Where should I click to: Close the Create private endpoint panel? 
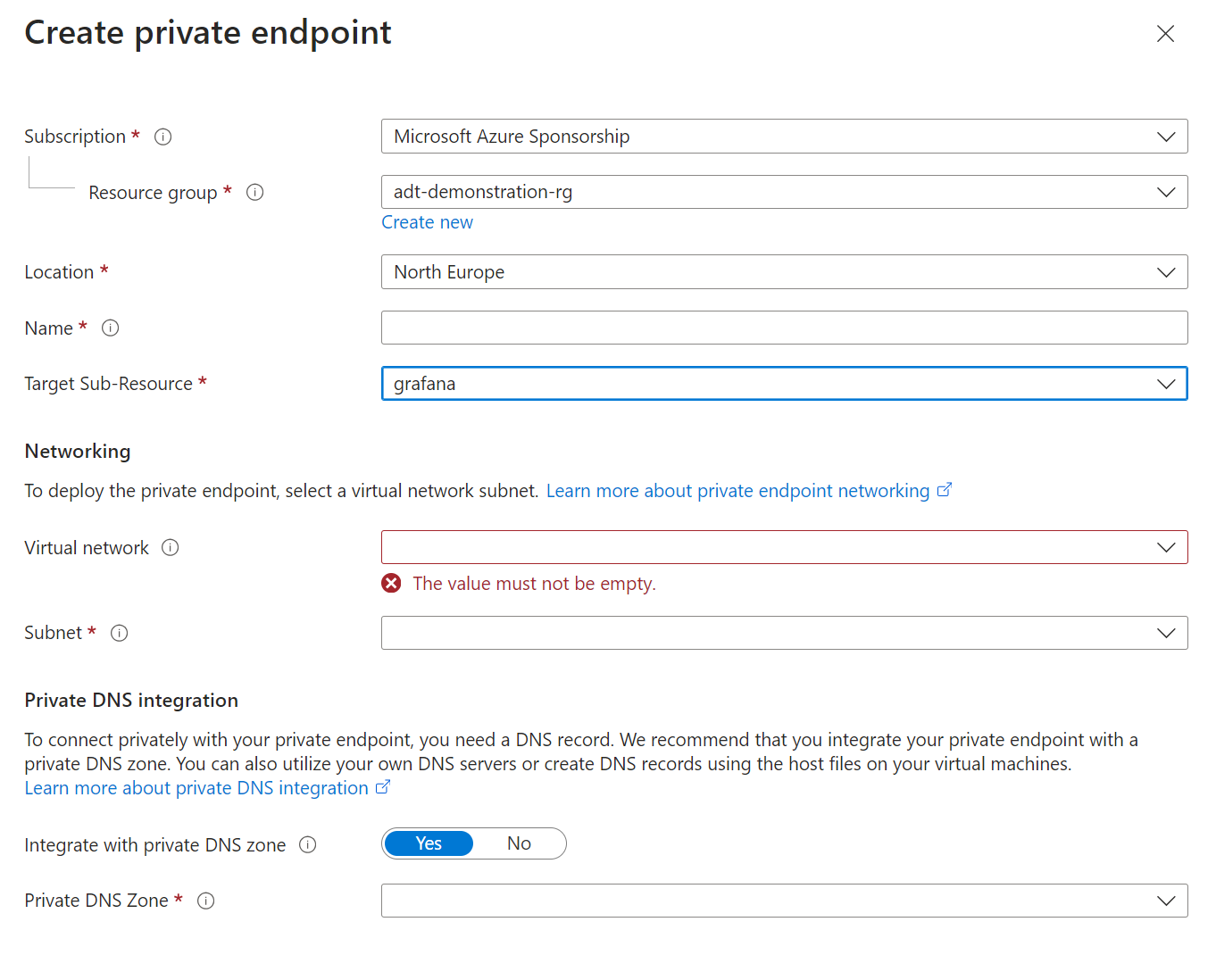click(1165, 34)
